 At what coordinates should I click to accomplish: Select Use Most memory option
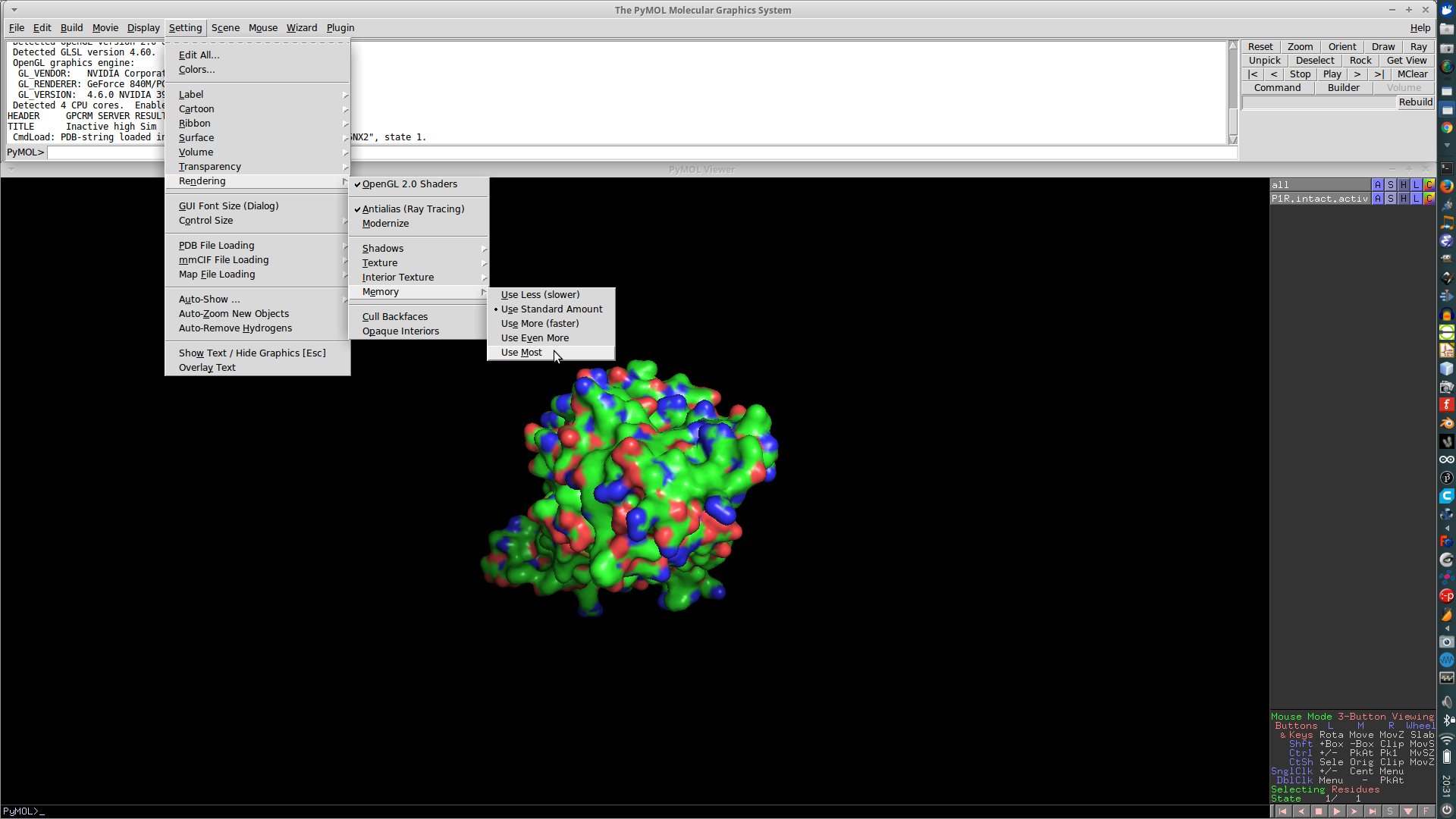click(521, 352)
